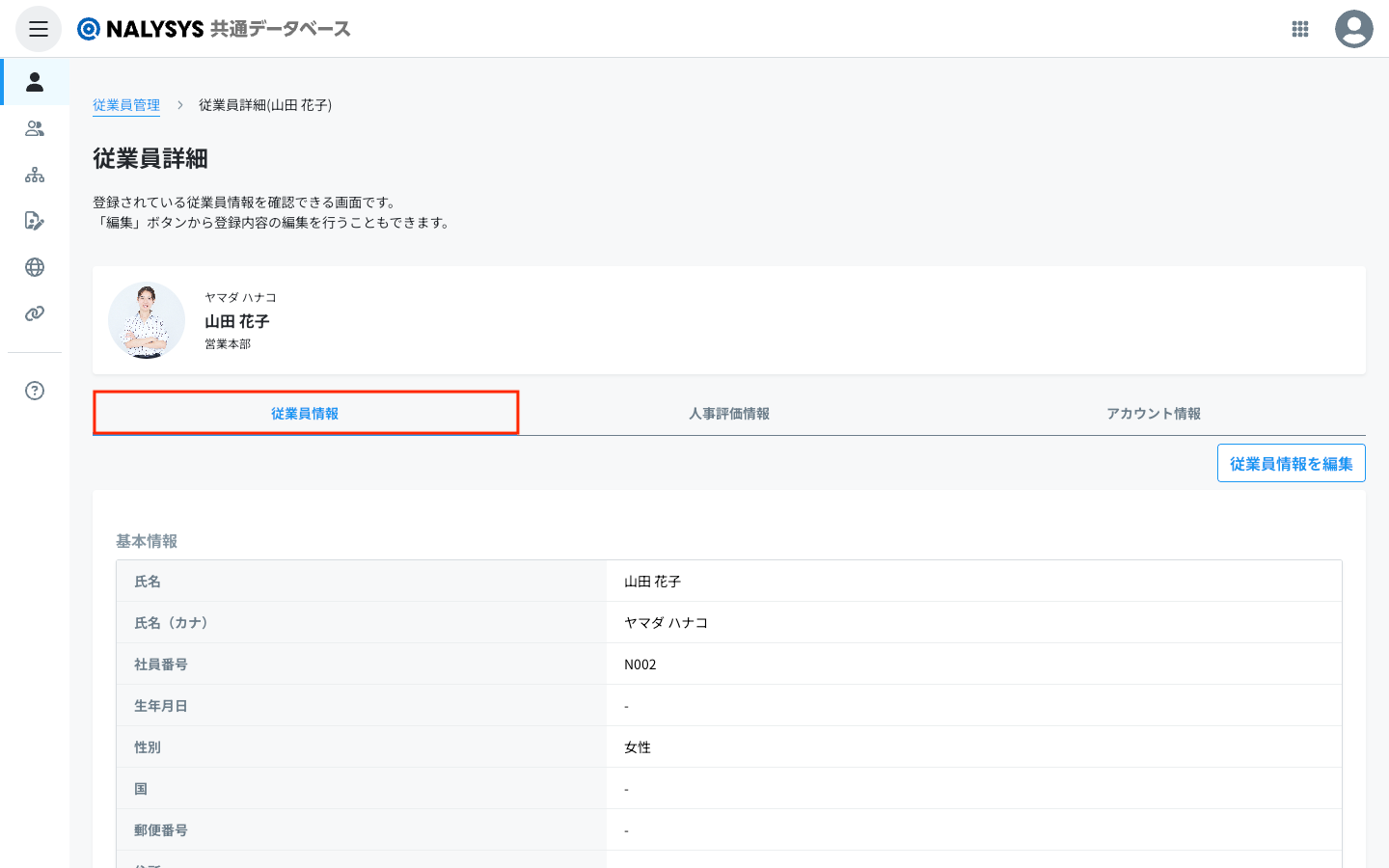The image size is (1389, 868).
Task: Switch to the 人事評価情報 tab
Action: (x=729, y=414)
